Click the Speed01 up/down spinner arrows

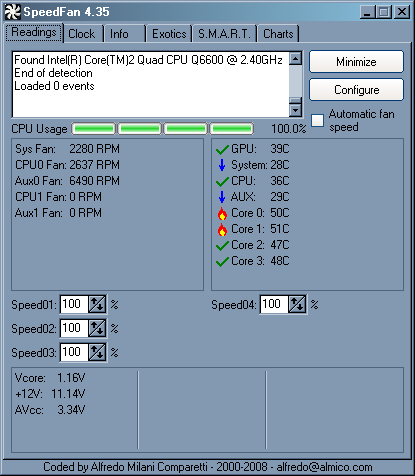tap(97, 304)
